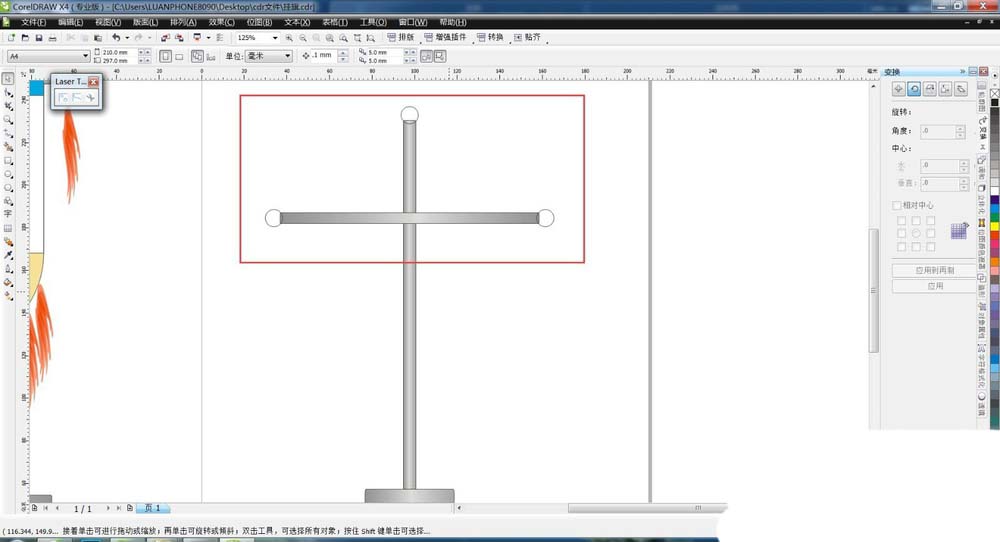This screenshot has height=542, width=1000.
Task: Select the Rectangle tool
Action: [8, 160]
